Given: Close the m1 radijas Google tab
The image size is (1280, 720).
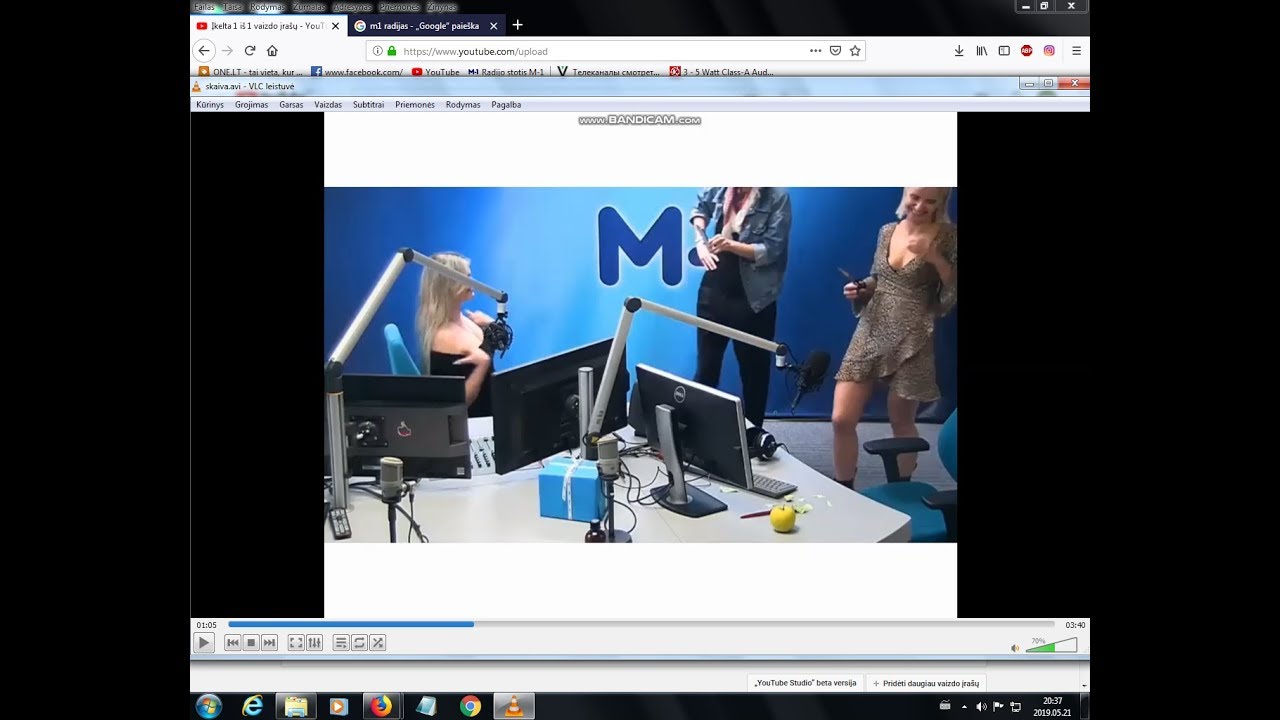Looking at the screenshot, I should pos(493,26).
